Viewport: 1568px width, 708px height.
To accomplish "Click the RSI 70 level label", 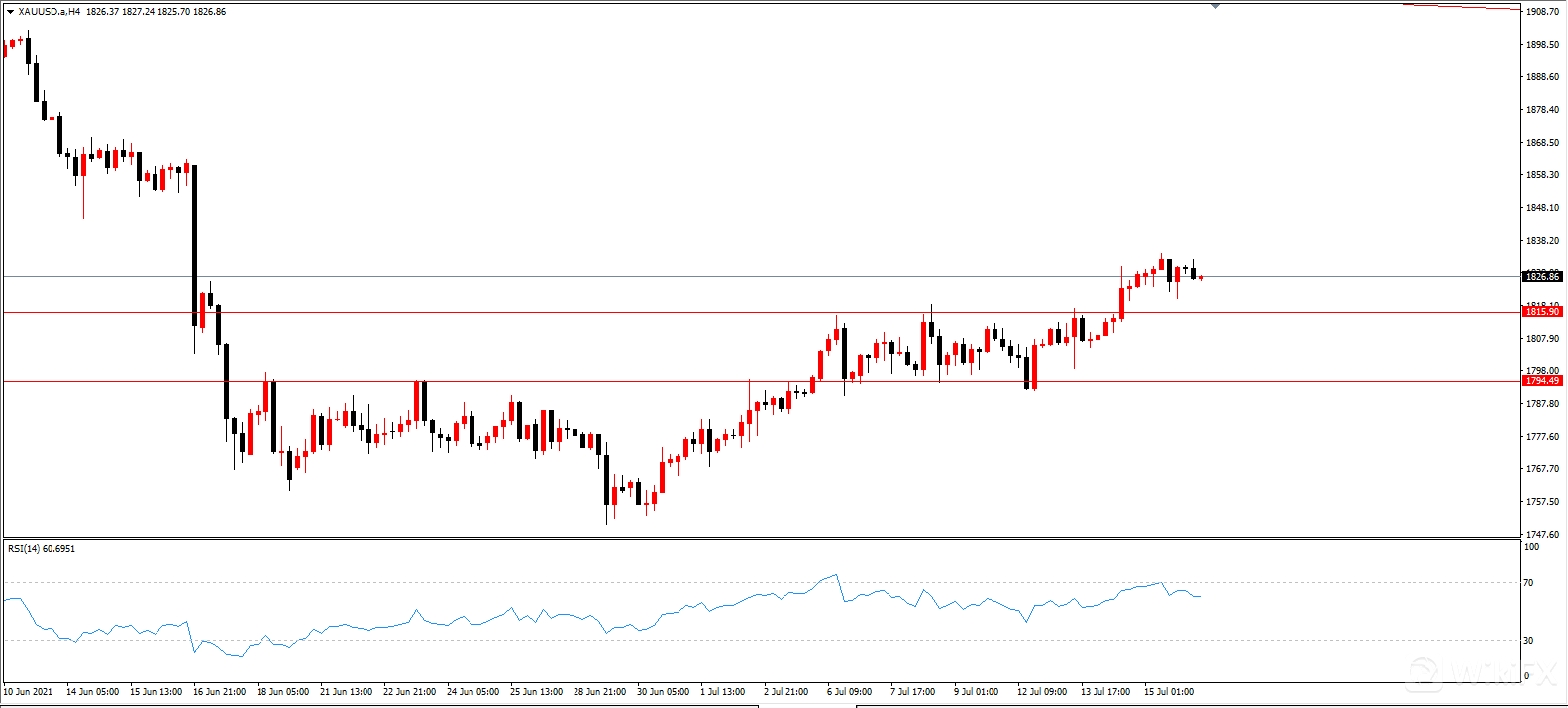I will (1528, 583).
